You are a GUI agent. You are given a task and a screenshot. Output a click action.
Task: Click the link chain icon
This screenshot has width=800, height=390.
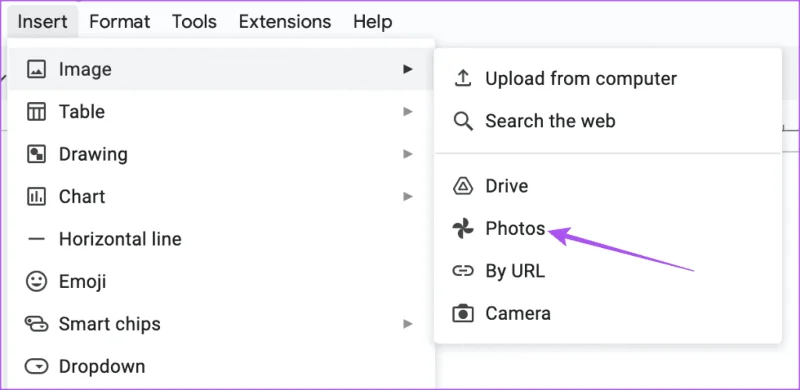point(463,271)
